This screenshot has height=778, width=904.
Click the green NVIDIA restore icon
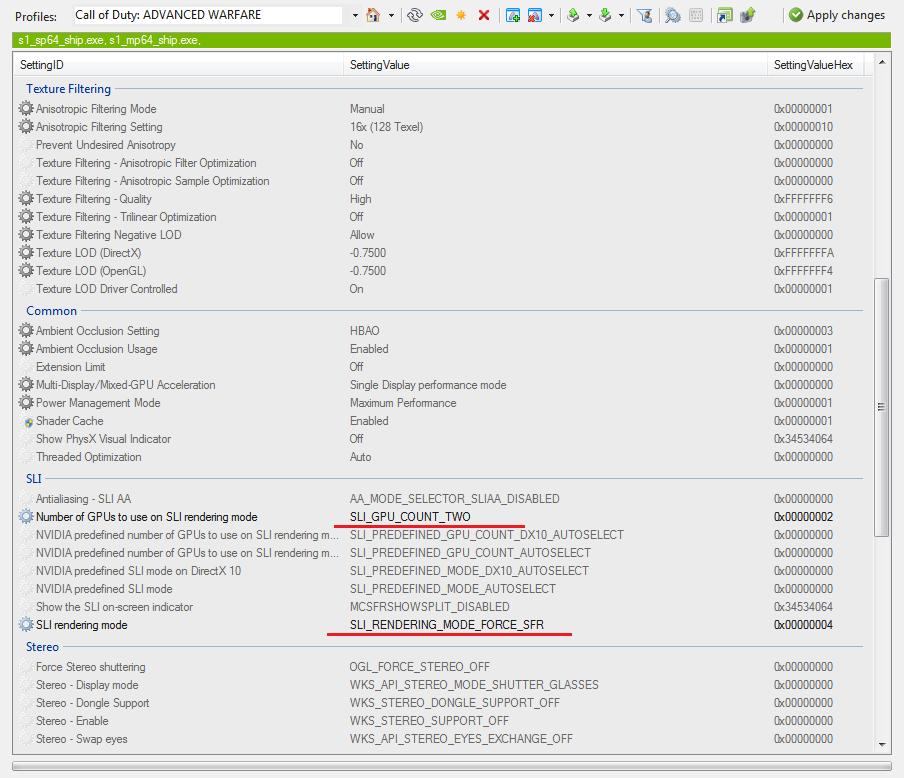tap(438, 15)
